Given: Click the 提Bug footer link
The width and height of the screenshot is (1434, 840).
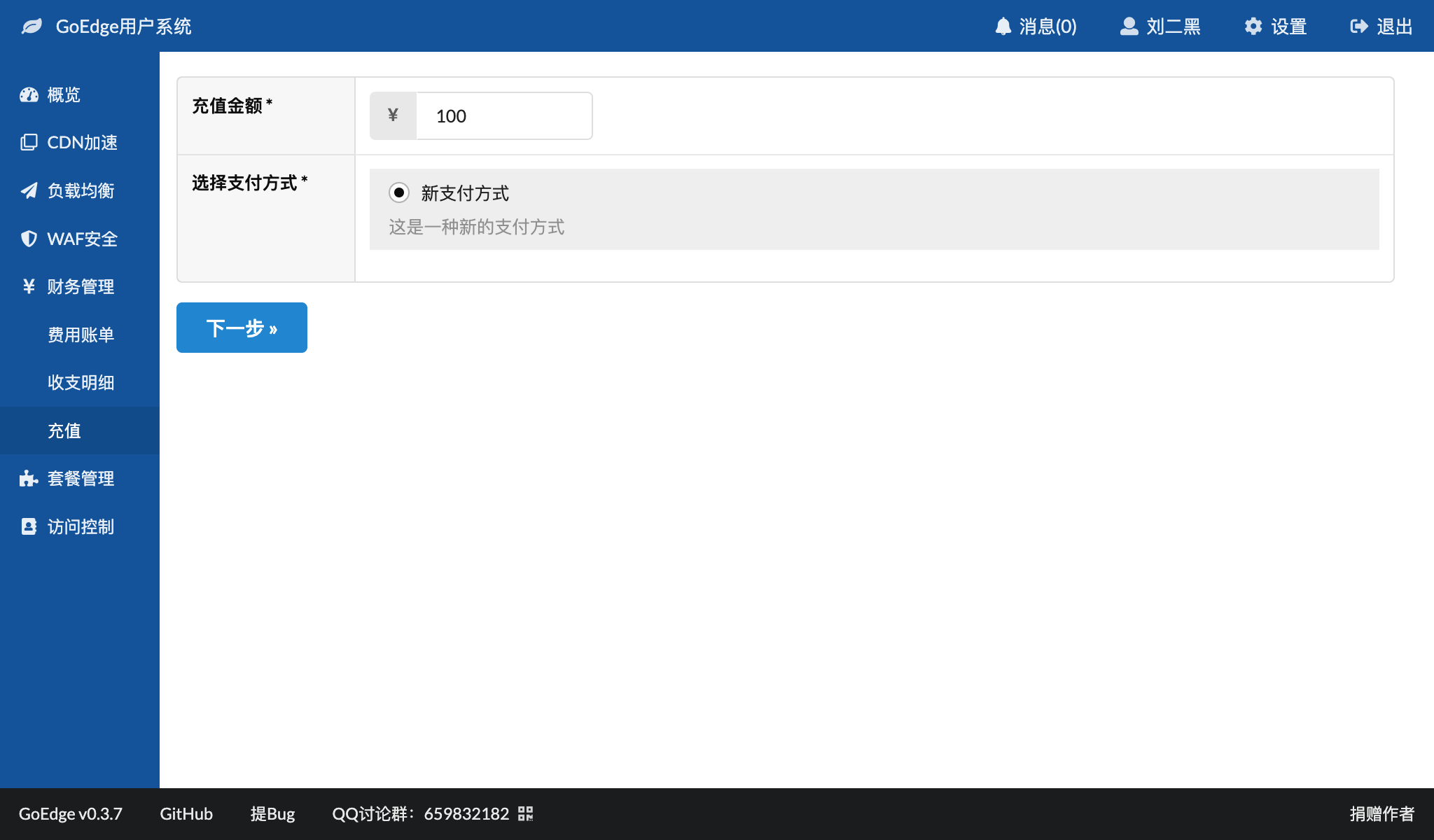Looking at the screenshot, I should click(x=272, y=813).
